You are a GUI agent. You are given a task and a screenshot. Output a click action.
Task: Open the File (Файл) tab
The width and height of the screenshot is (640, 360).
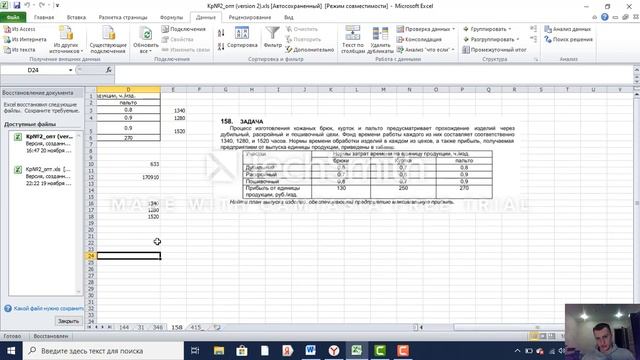click(13, 18)
